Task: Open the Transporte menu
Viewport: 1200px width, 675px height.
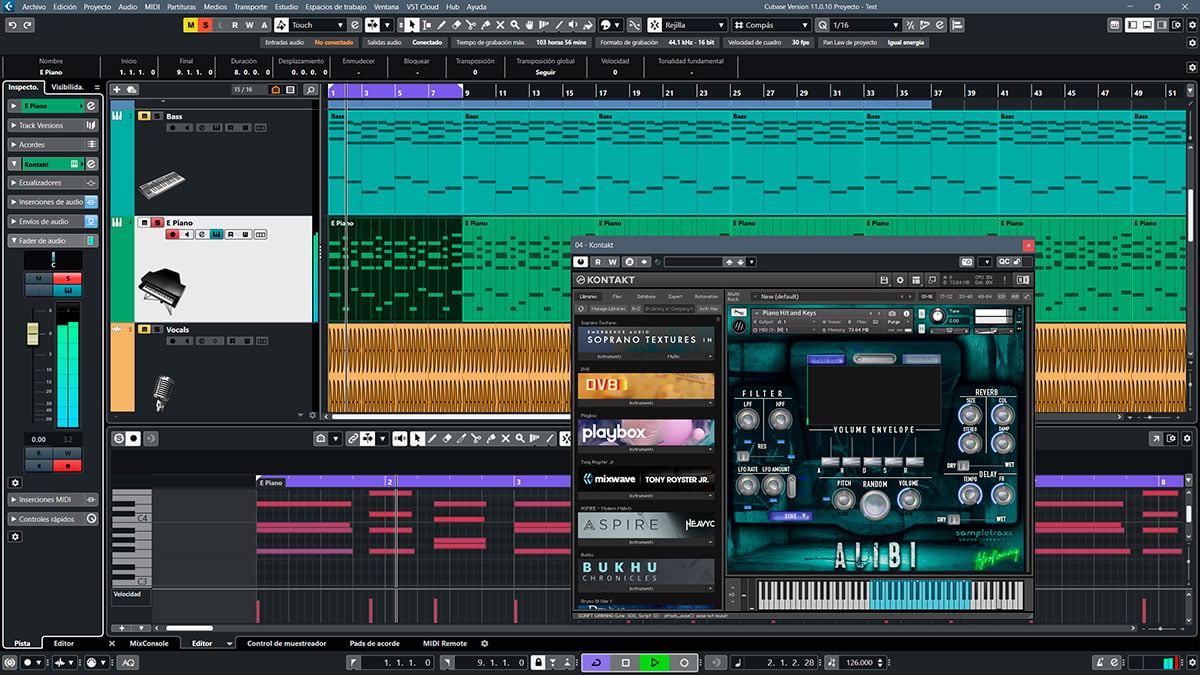Action: 250,7
